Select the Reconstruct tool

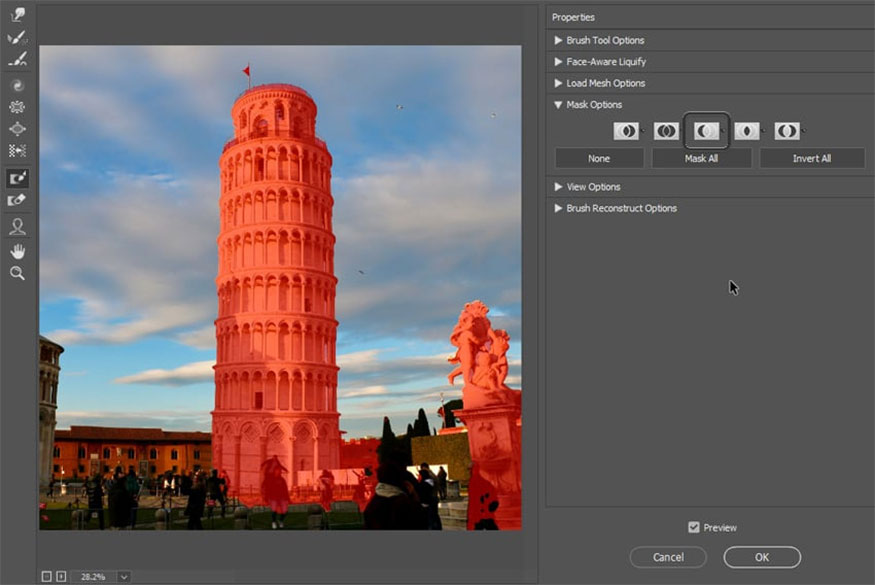pos(17,38)
